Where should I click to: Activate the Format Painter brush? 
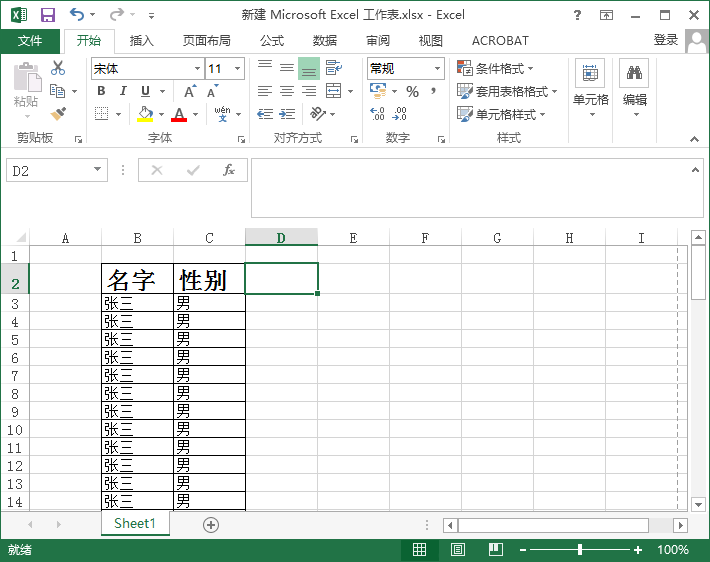coord(58,114)
